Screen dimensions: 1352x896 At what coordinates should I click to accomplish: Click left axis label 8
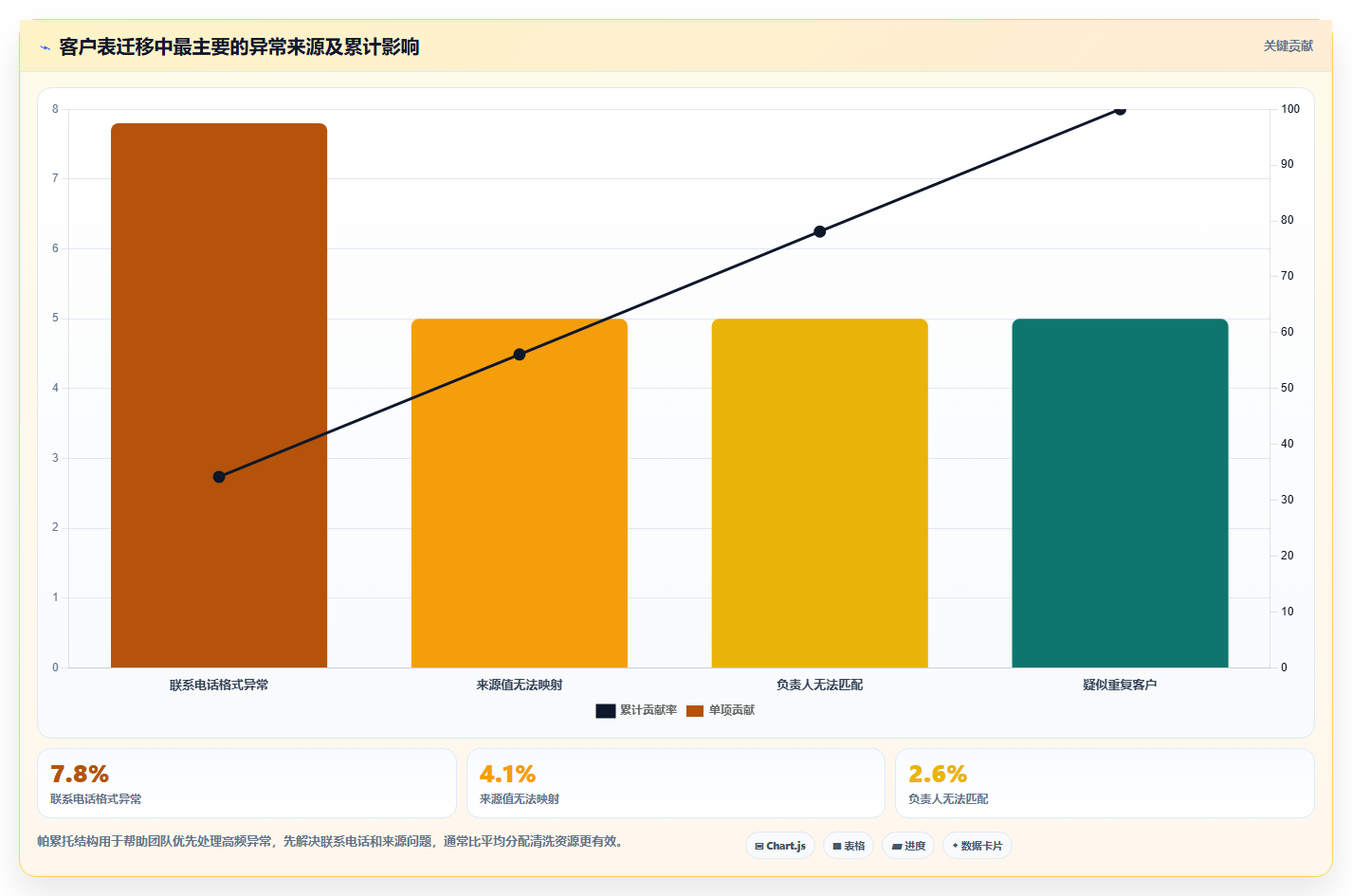pos(55,109)
